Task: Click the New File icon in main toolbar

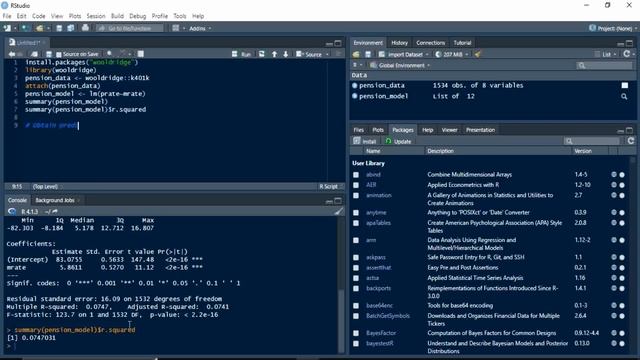Action: point(7,28)
